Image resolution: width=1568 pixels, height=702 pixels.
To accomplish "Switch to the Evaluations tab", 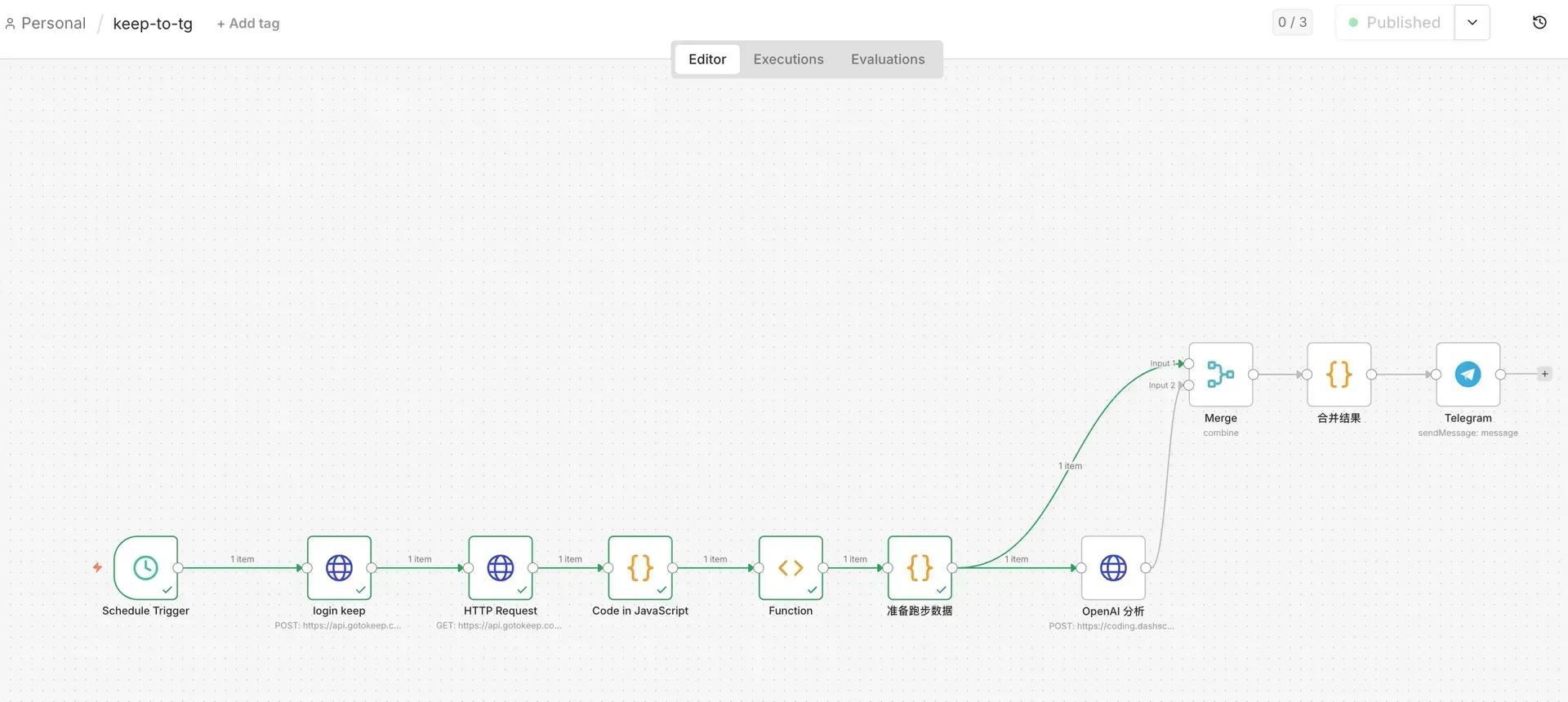I will click(888, 60).
